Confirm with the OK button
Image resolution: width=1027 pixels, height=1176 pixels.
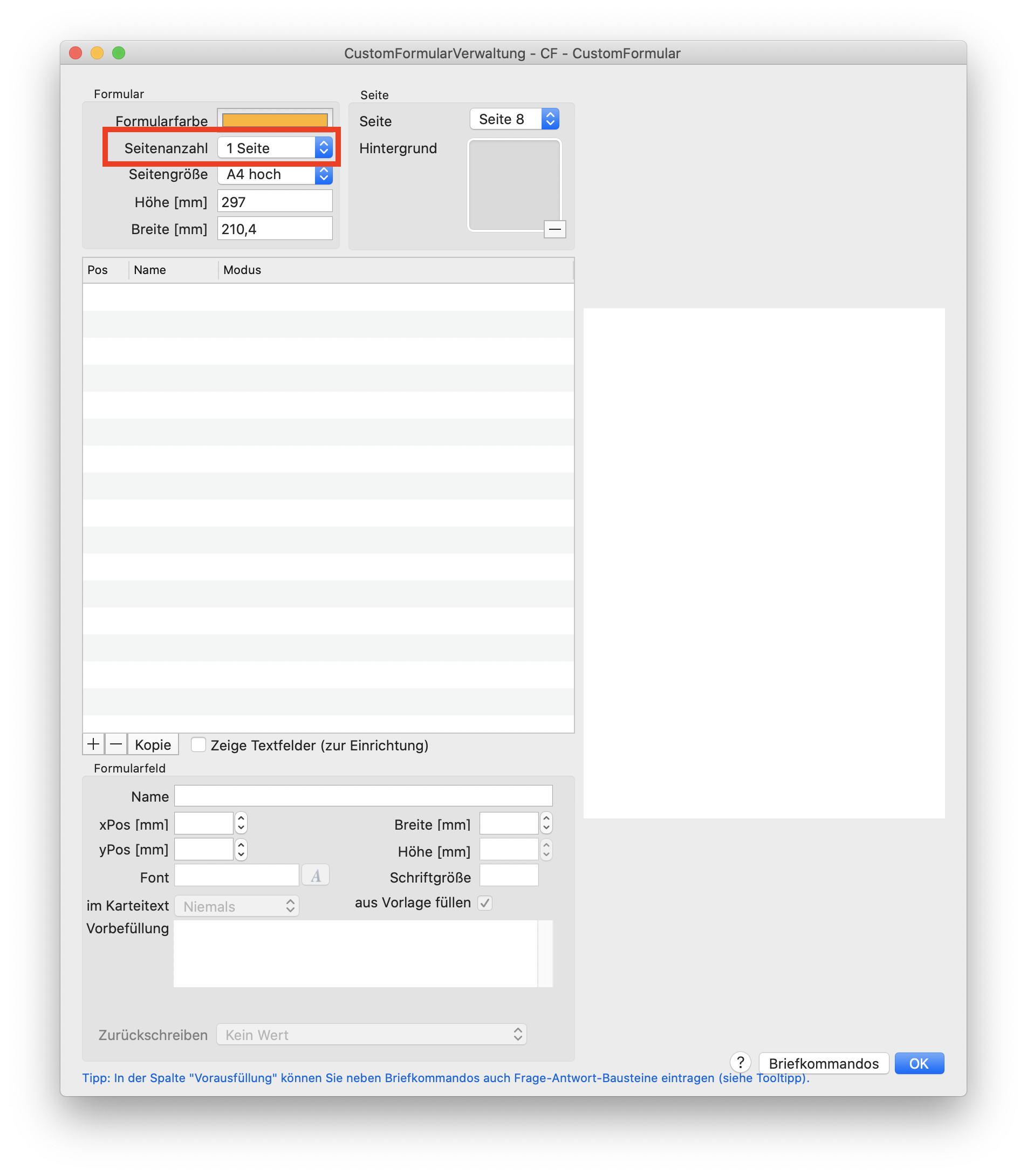coord(919,1063)
